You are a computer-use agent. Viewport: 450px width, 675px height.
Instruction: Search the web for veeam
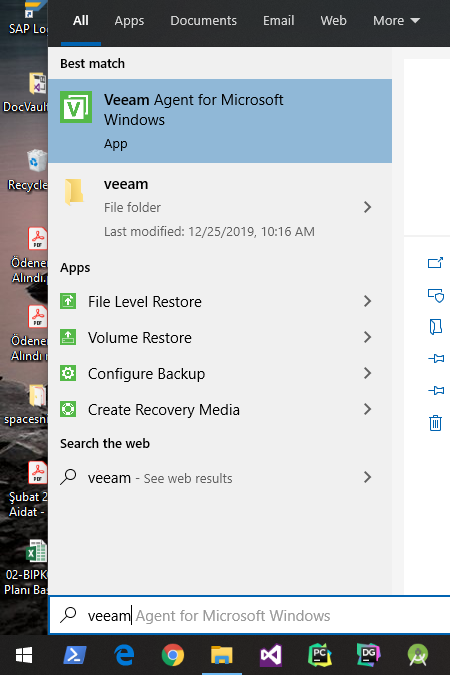tap(220, 478)
